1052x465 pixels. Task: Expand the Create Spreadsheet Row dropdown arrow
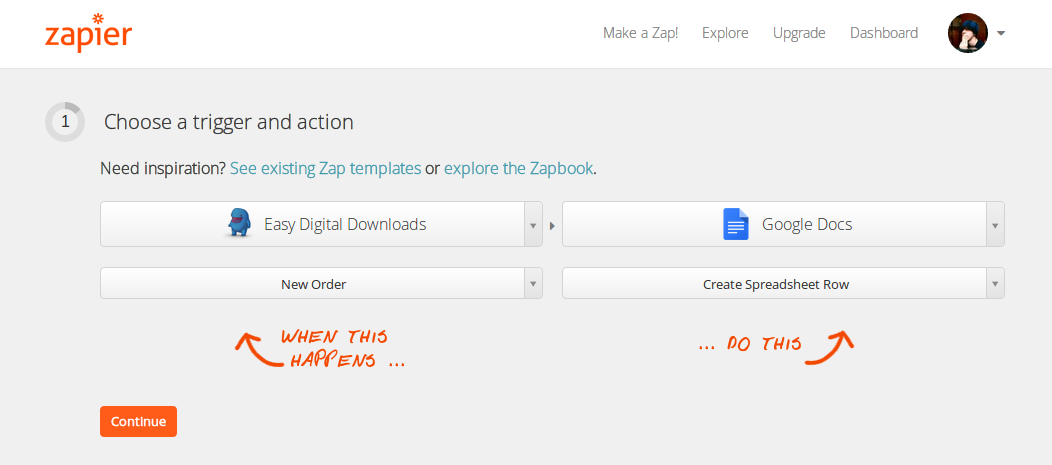tap(994, 284)
